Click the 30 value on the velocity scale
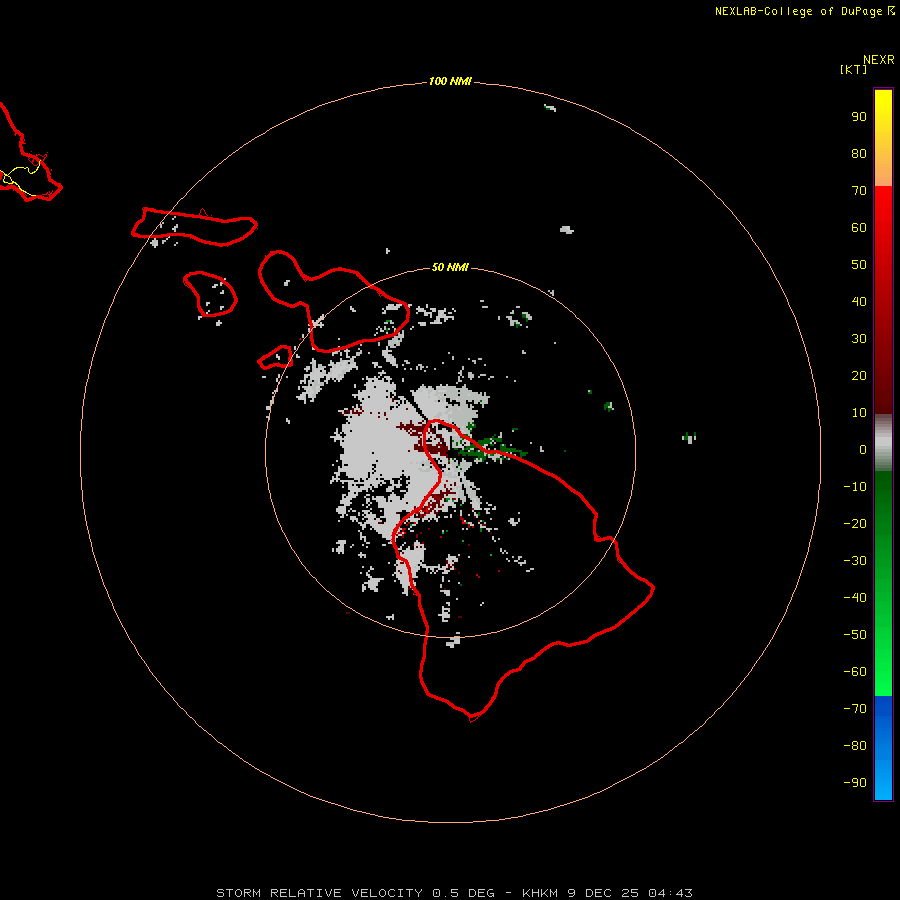900x900 pixels. point(859,339)
